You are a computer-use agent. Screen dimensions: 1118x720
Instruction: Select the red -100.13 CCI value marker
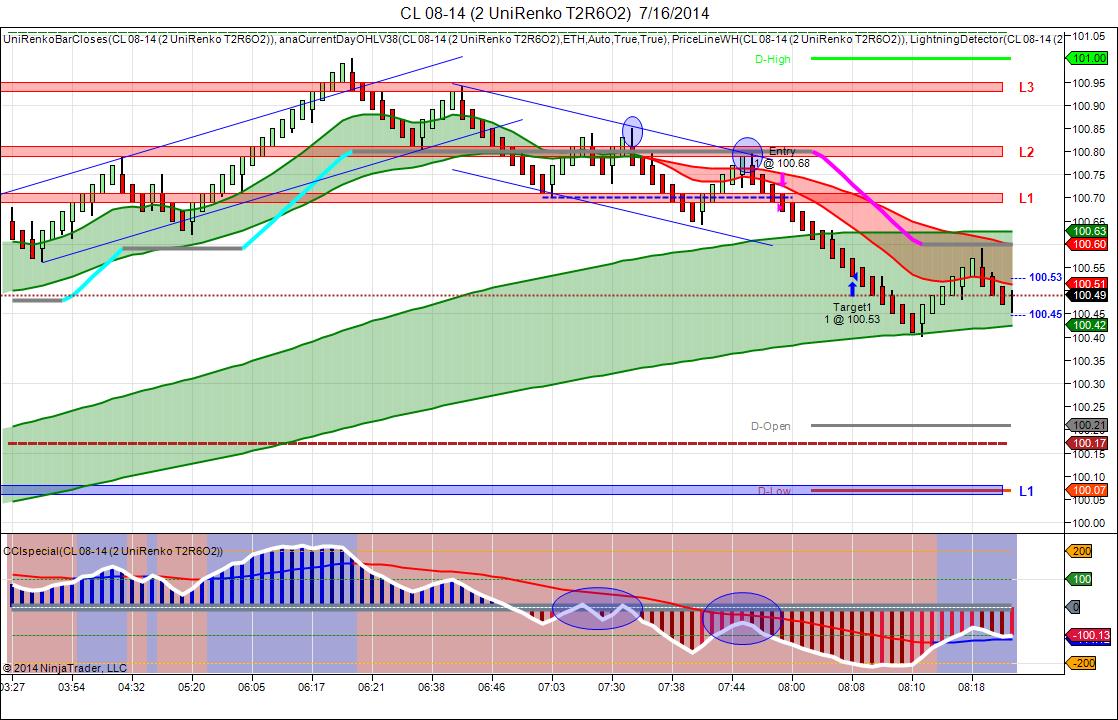pyautogui.click(x=1088, y=635)
